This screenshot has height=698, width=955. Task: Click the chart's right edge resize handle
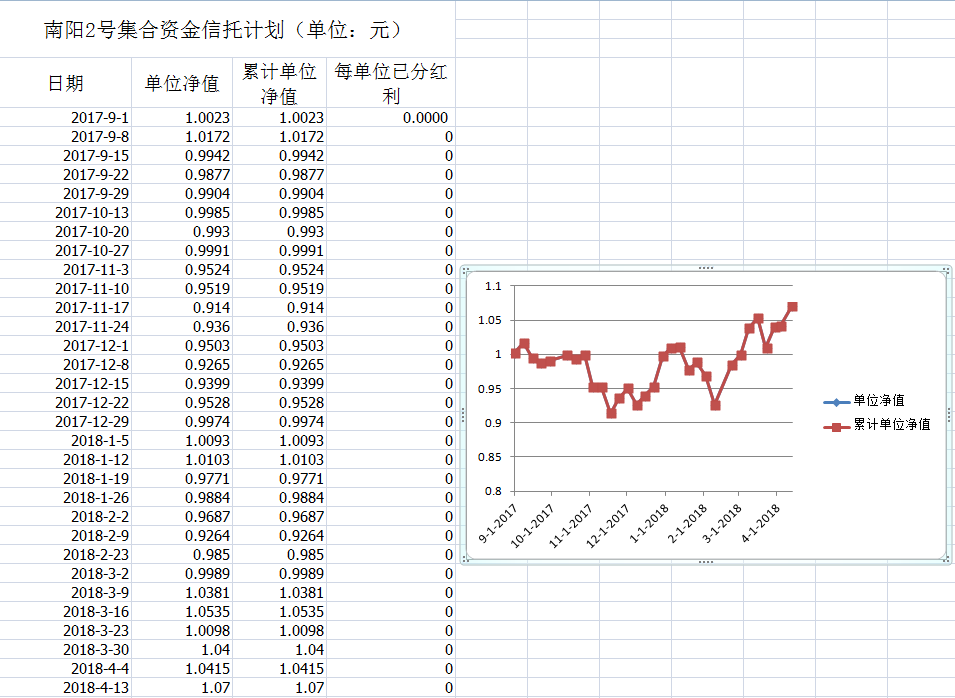pyautogui.click(x=949, y=415)
